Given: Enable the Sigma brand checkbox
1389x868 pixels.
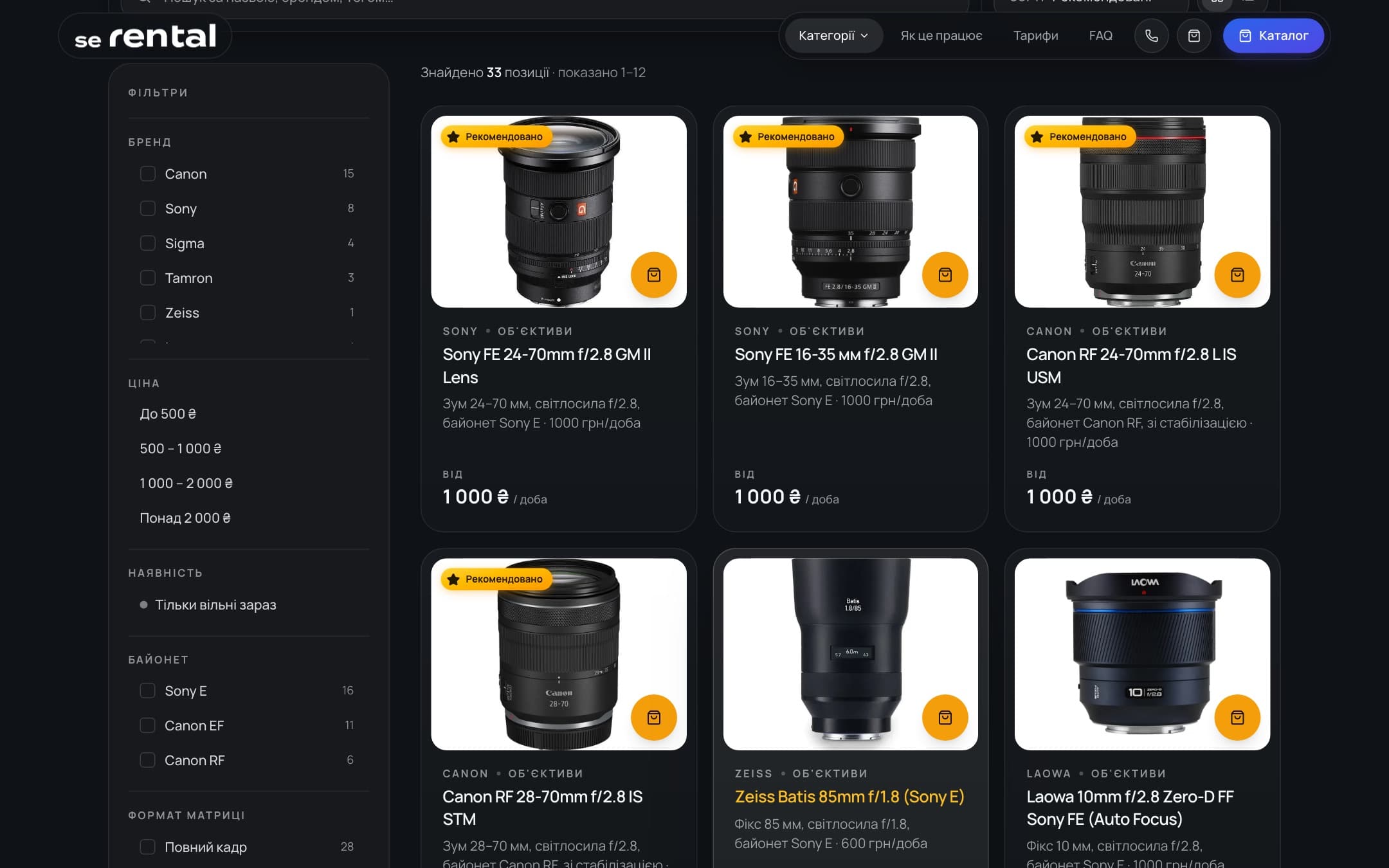Looking at the screenshot, I should (x=148, y=243).
